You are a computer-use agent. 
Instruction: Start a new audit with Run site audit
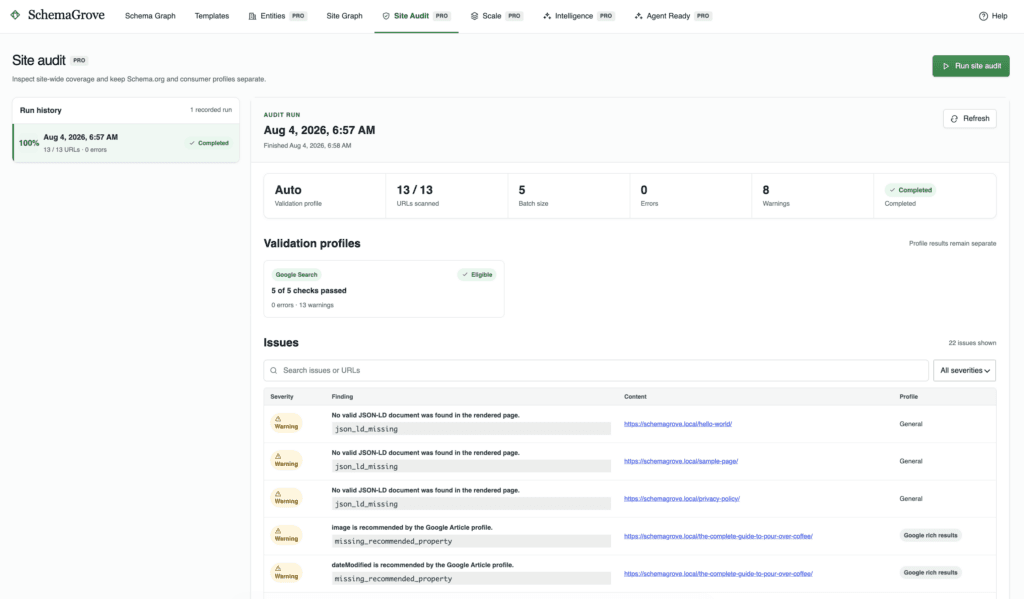click(970, 66)
